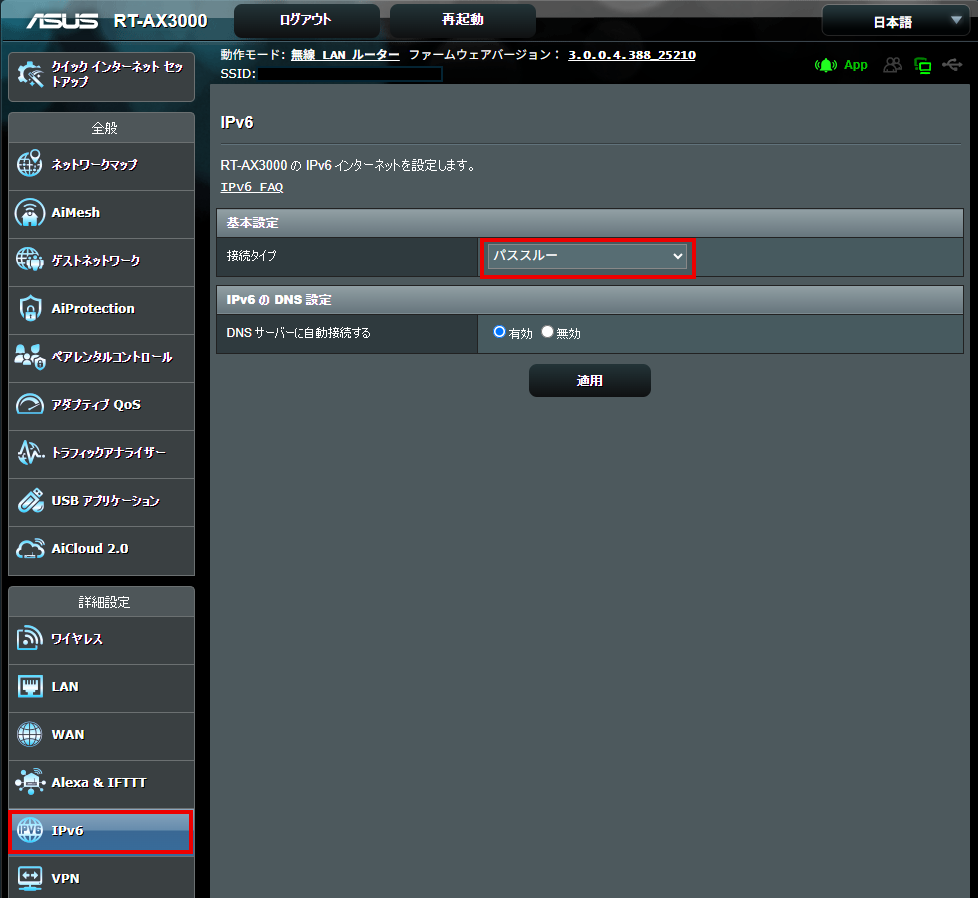Click the AiCloud 2.0 cloud icon

29,548
